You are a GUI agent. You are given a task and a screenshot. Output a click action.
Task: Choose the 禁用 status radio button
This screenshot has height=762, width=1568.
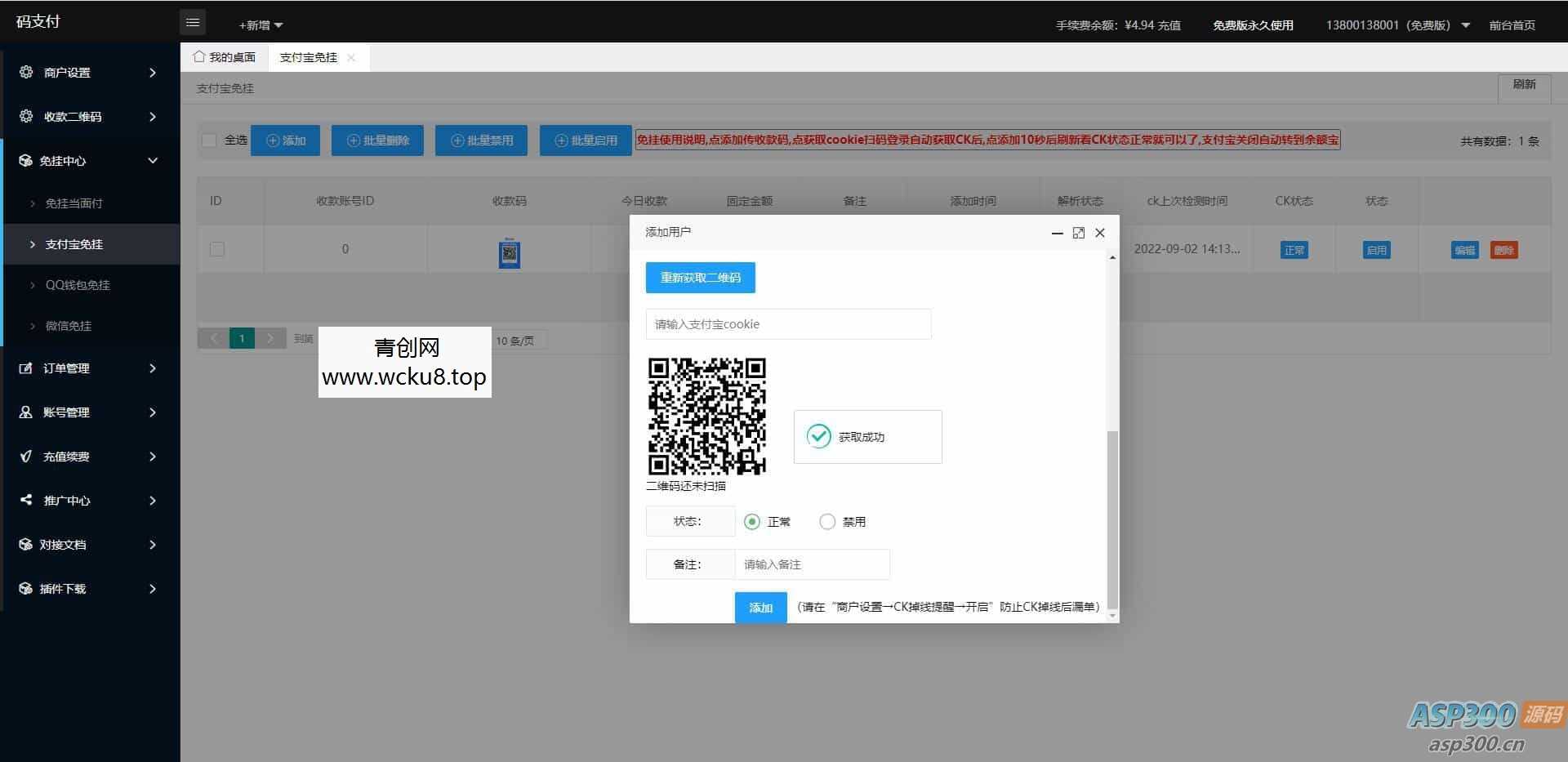pos(827,521)
